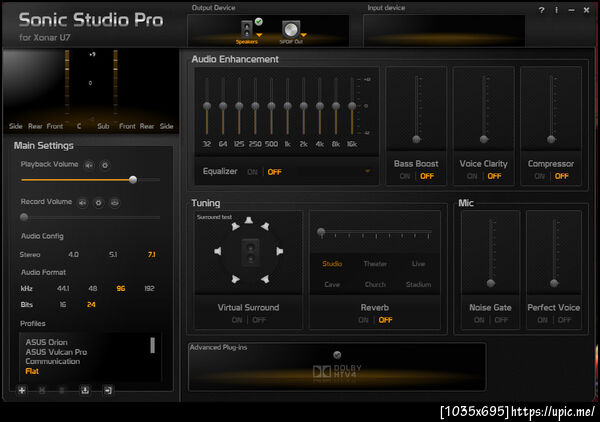600x422 pixels.
Task: Select 5.1 audio config
Action: [x=113, y=254]
